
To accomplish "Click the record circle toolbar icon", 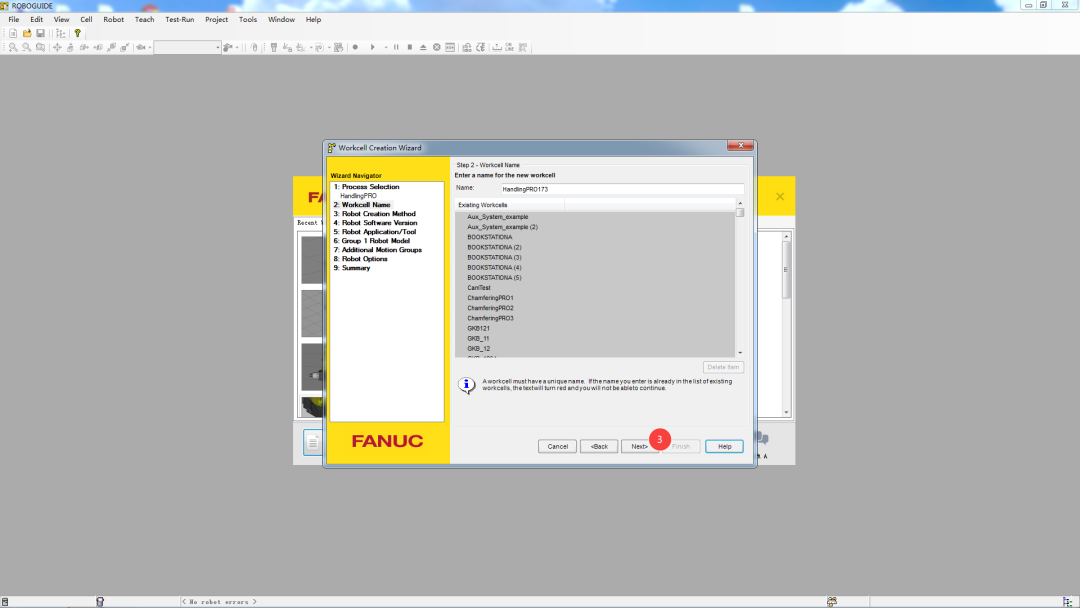I will [355, 48].
